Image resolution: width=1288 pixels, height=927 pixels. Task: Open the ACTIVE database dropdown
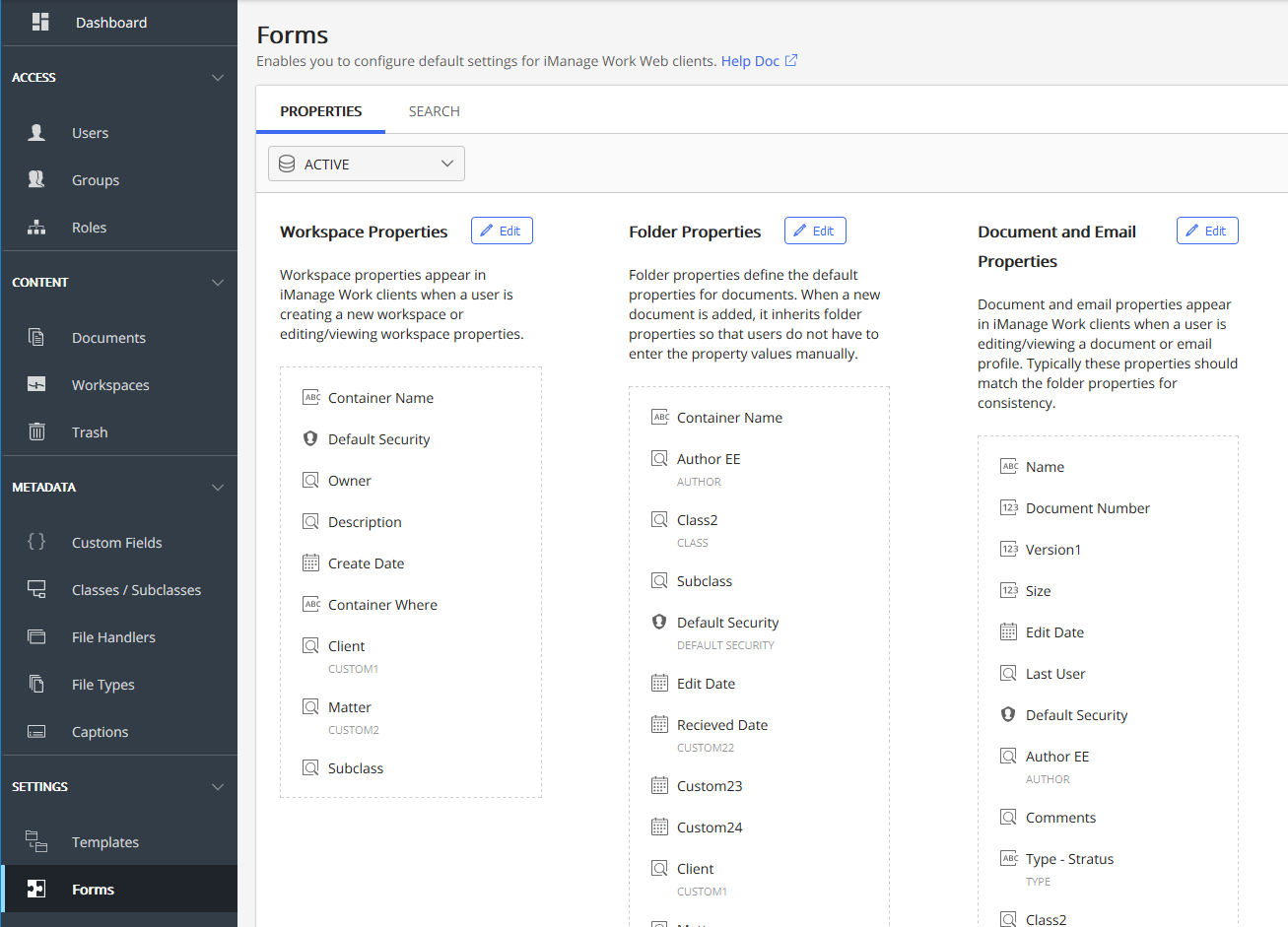click(x=366, y=164)
